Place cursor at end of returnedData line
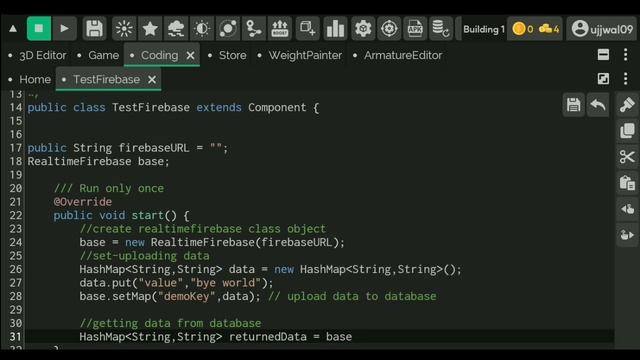This screenshot has height=360, width=640. (x=353, y=337)
